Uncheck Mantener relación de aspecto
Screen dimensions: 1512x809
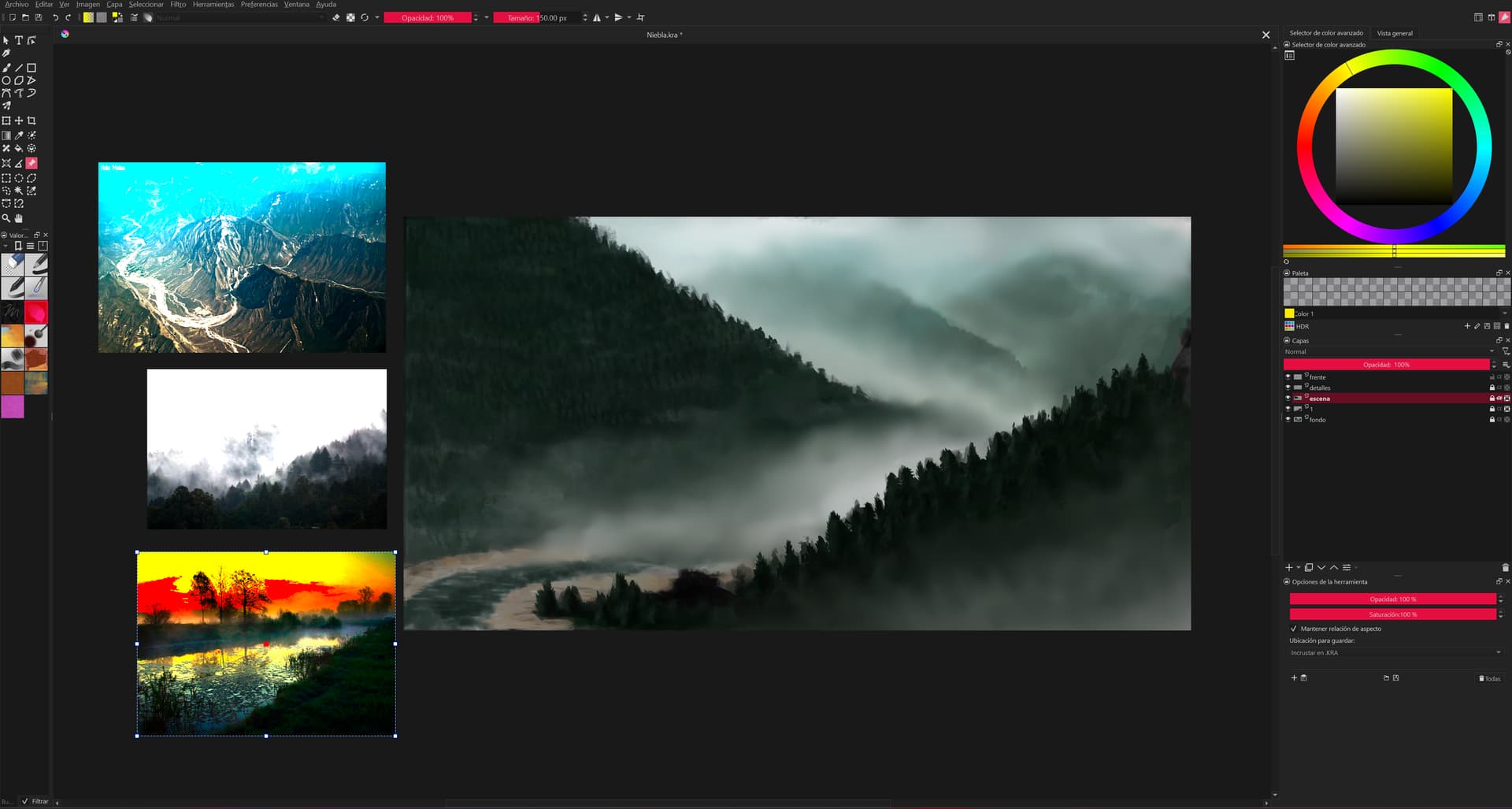(x=1294, y=629)
